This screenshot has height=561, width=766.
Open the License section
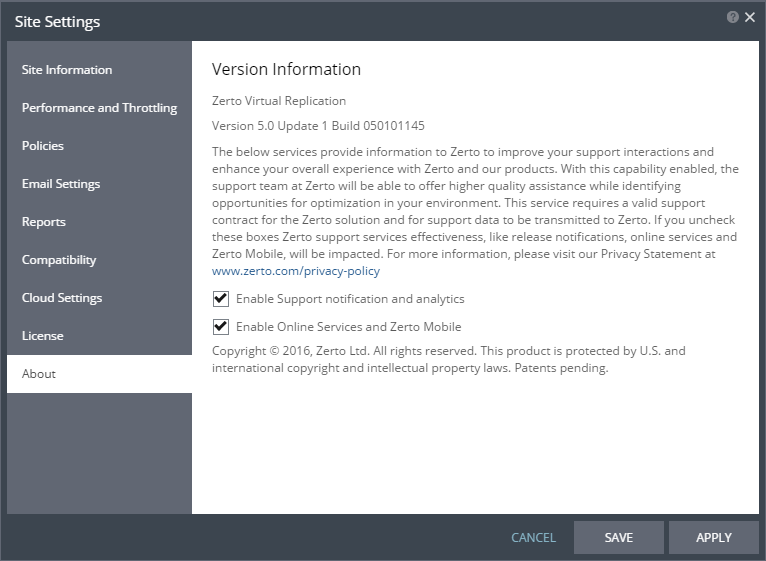point(99,336)
